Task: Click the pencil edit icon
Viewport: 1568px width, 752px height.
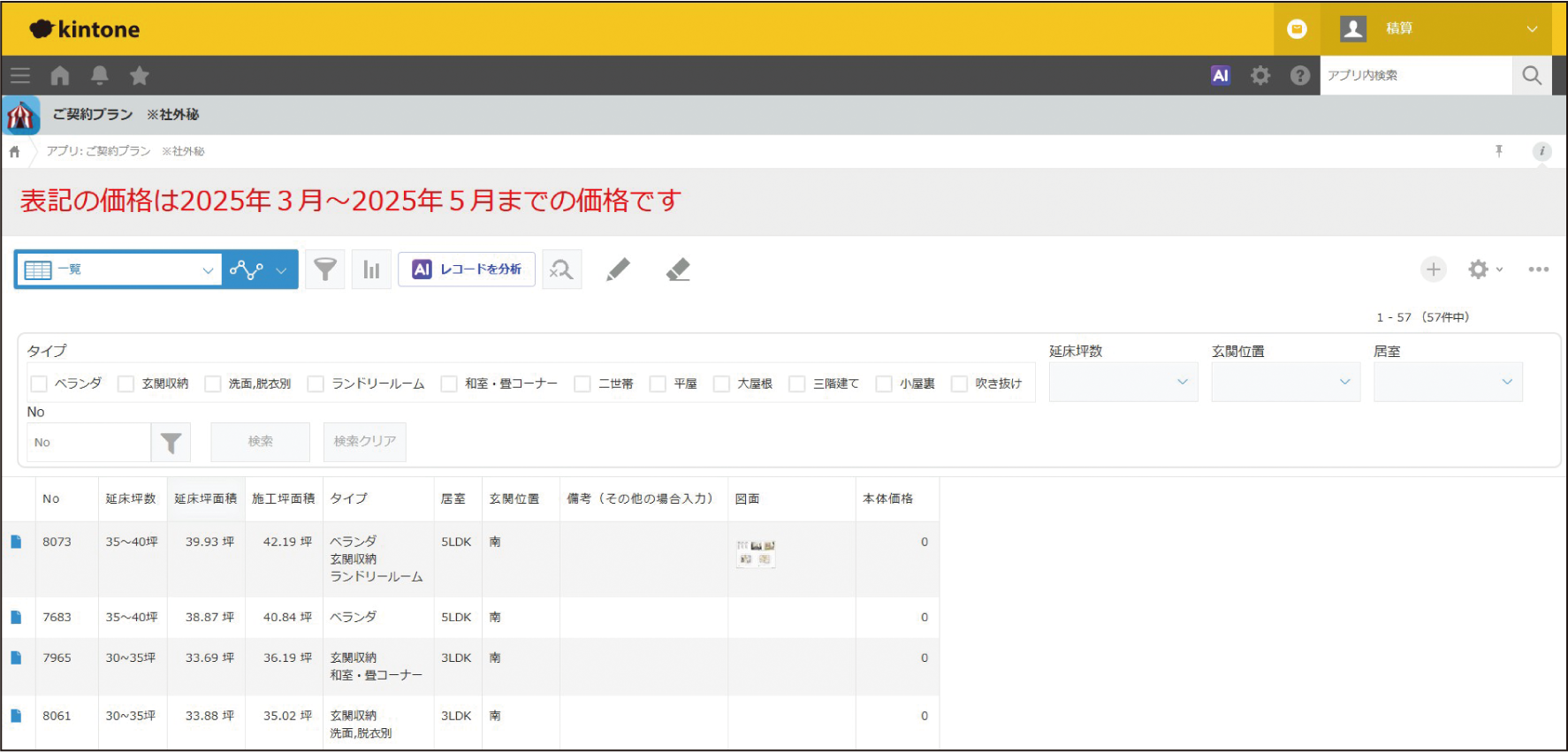Action: click(618, 270)
